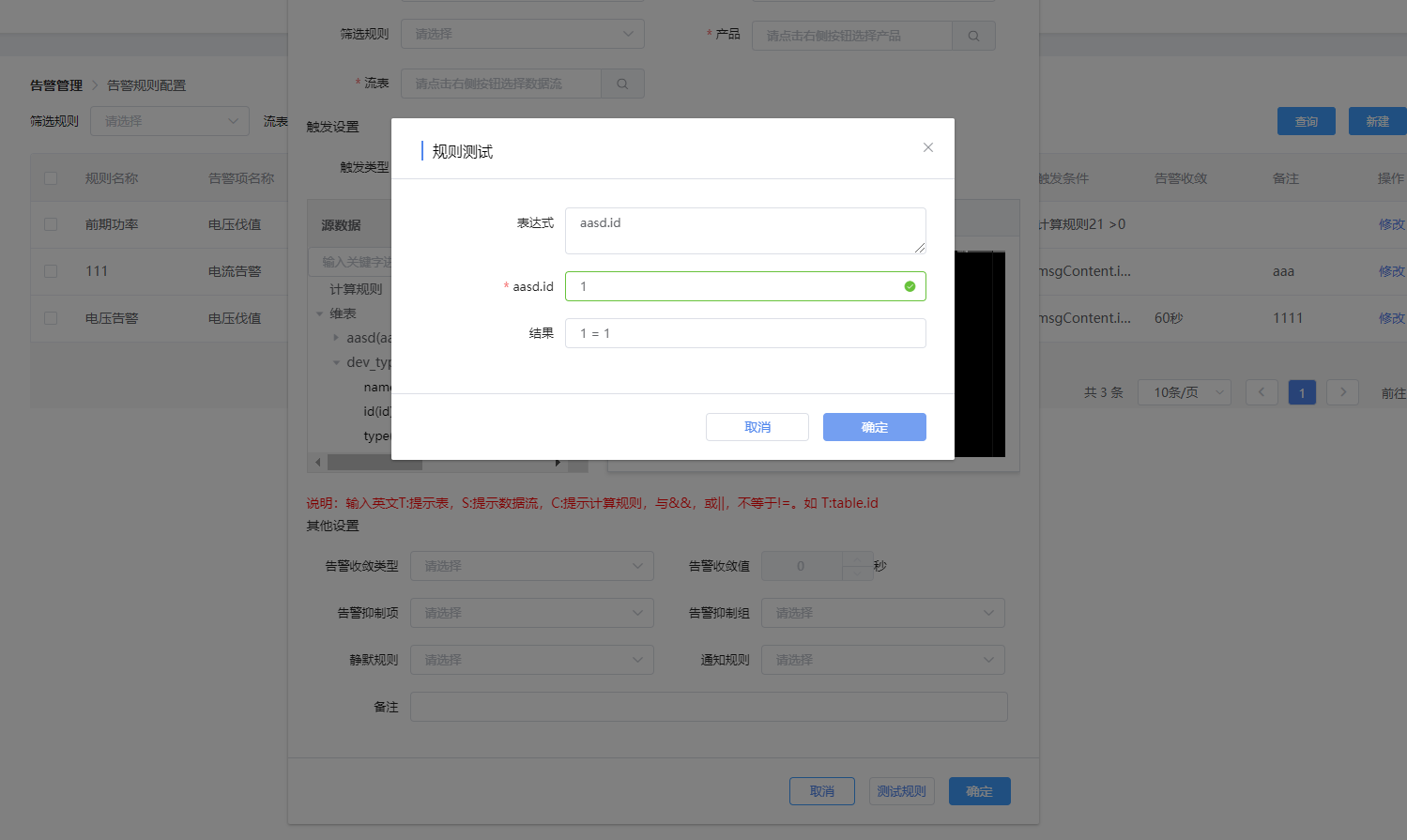The width and height of the screenshot is (1407, 840).
Task: Toggle the select-all checkbox in table header
Action: click(x=51, y=178)
